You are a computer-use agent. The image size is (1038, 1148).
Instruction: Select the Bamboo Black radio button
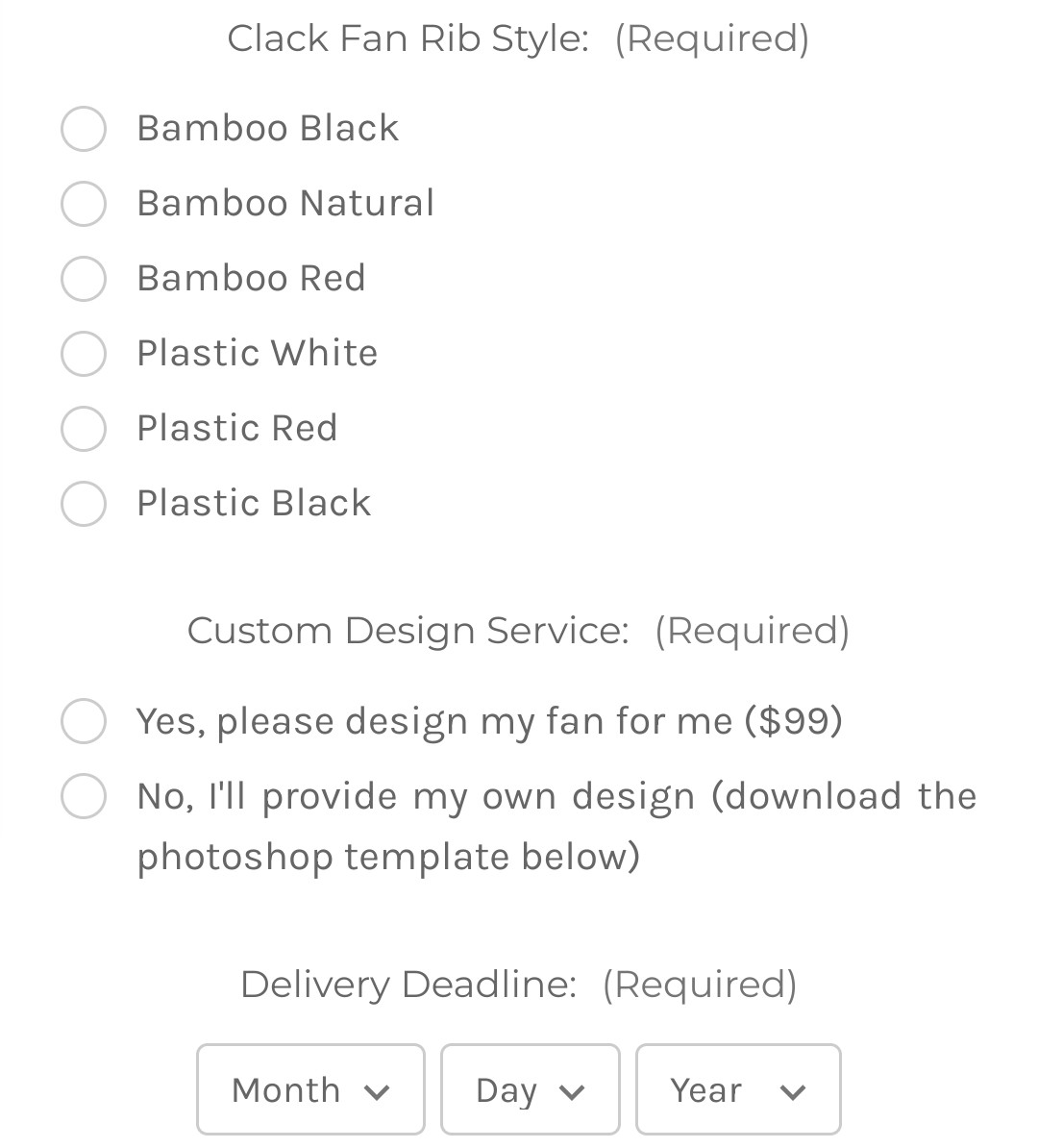click(x=84, y=129)
